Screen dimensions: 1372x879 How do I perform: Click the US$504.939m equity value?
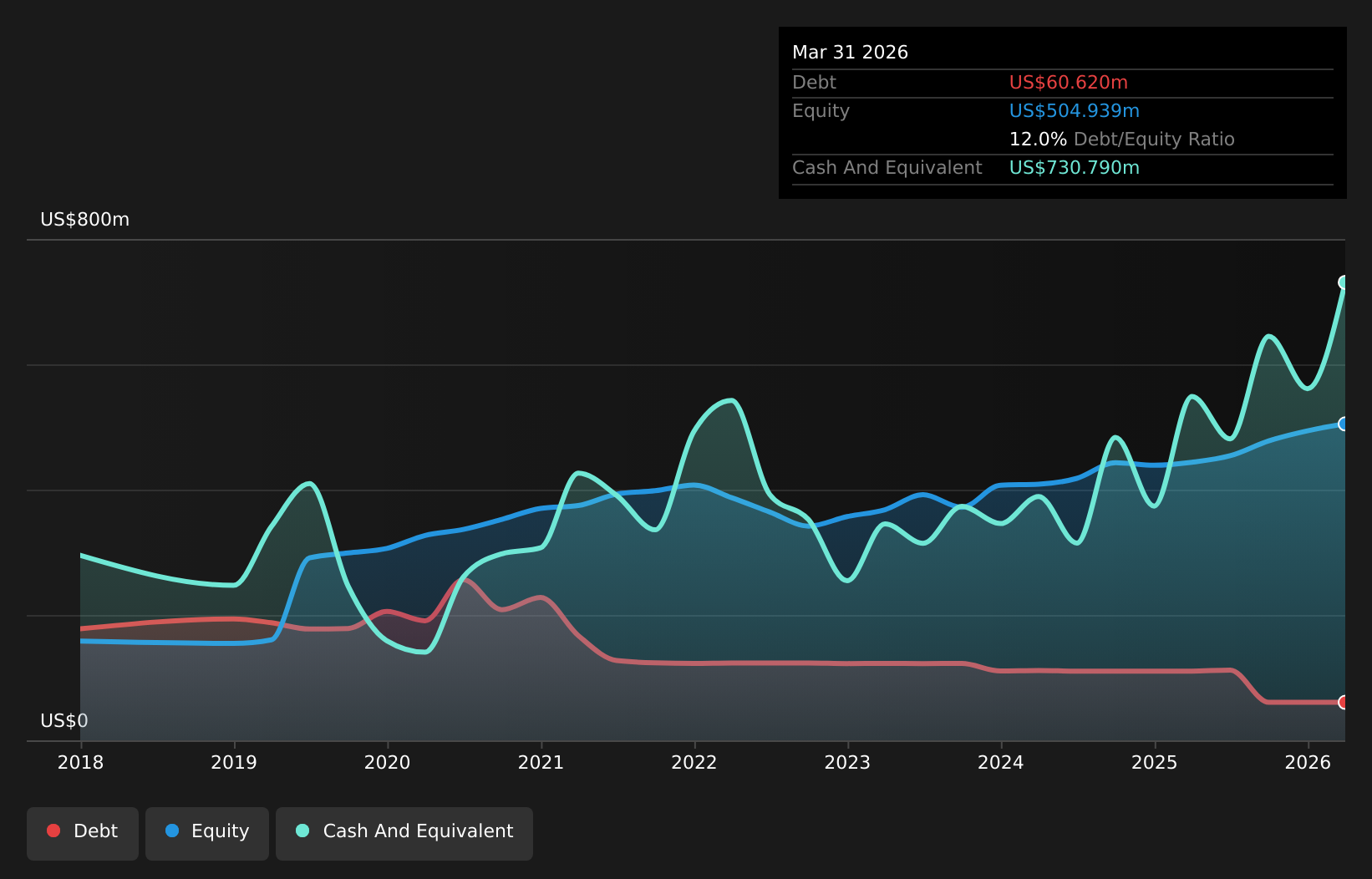tap(1075, 111)
